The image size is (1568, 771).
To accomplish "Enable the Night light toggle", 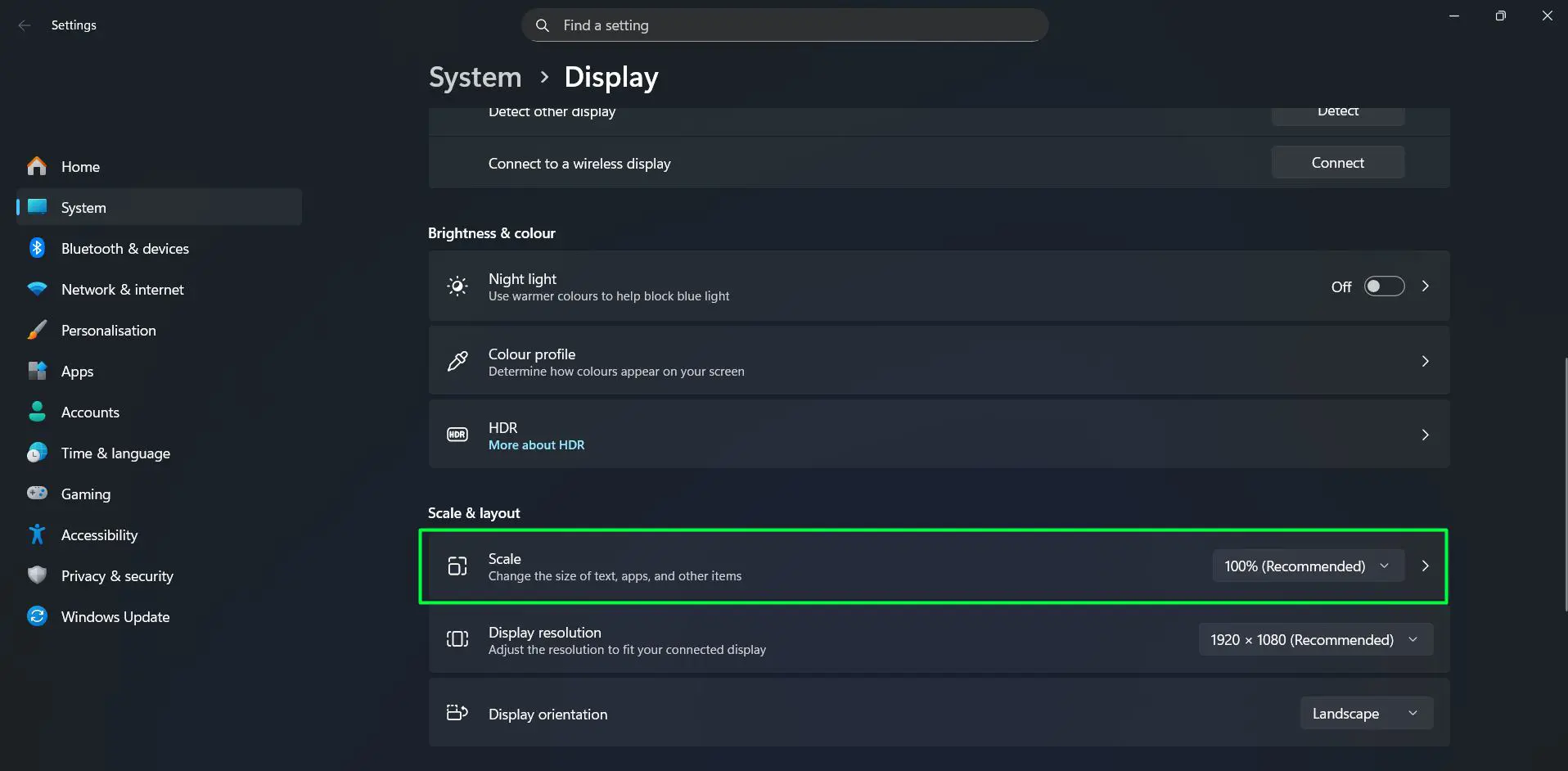I will point(1383,286).
